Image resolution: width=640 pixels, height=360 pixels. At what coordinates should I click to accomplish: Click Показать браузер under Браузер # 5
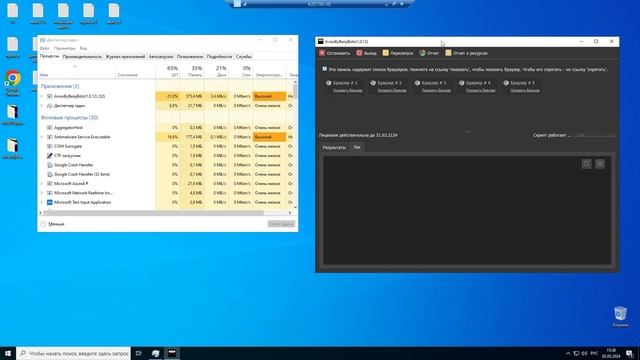[x=525, y=90]
